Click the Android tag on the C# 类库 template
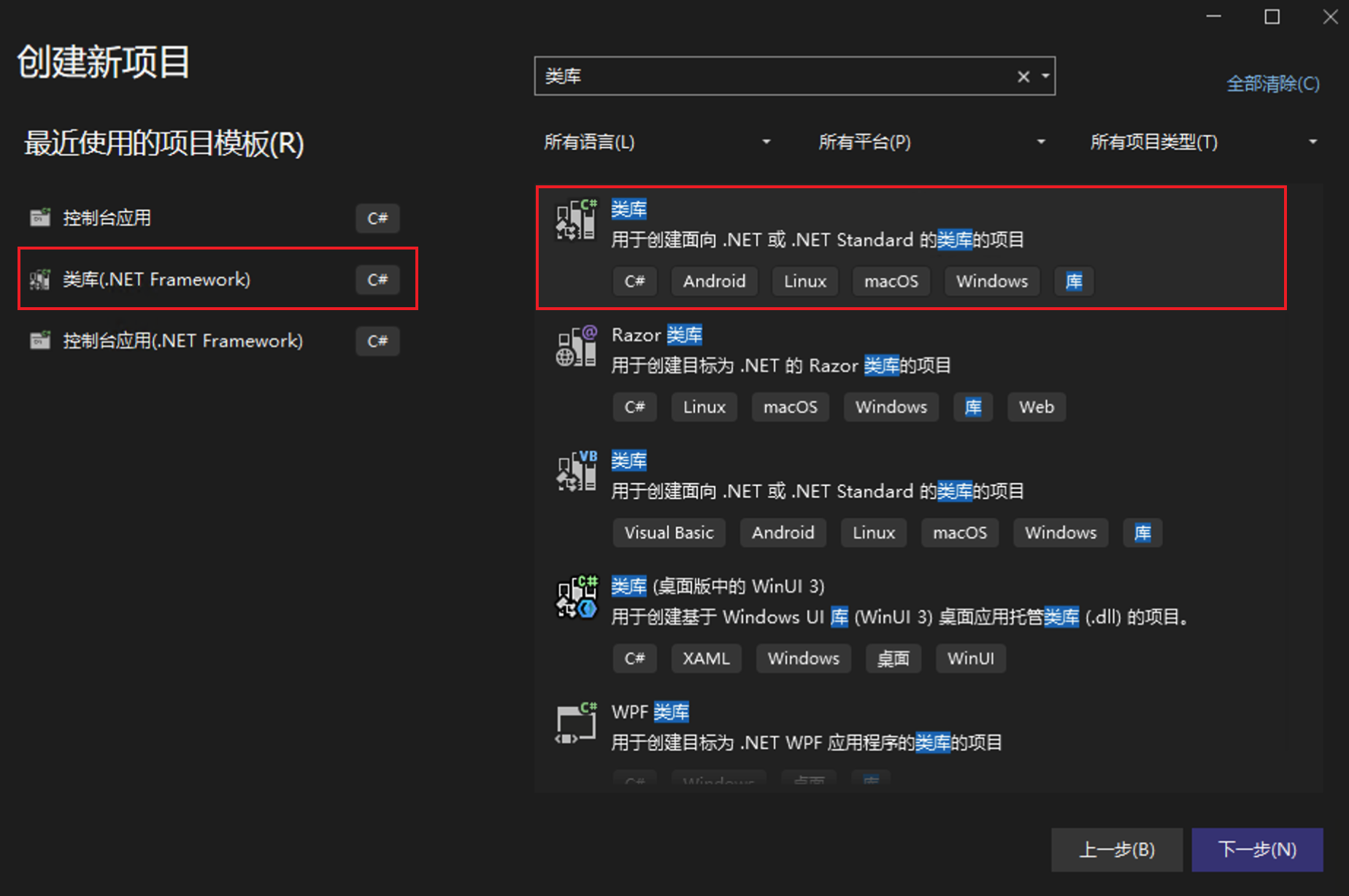This screenshot has height=896, width=1349. tap(714, 281)
